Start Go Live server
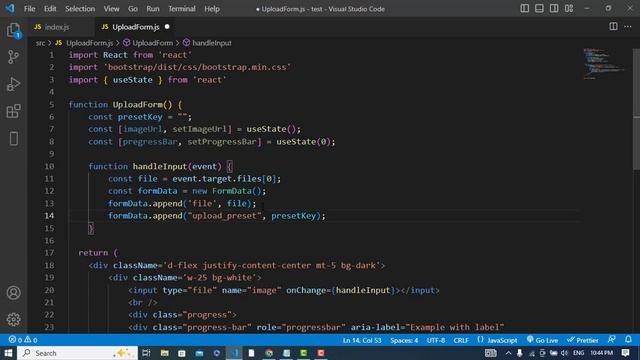 (x=542, y=340)
